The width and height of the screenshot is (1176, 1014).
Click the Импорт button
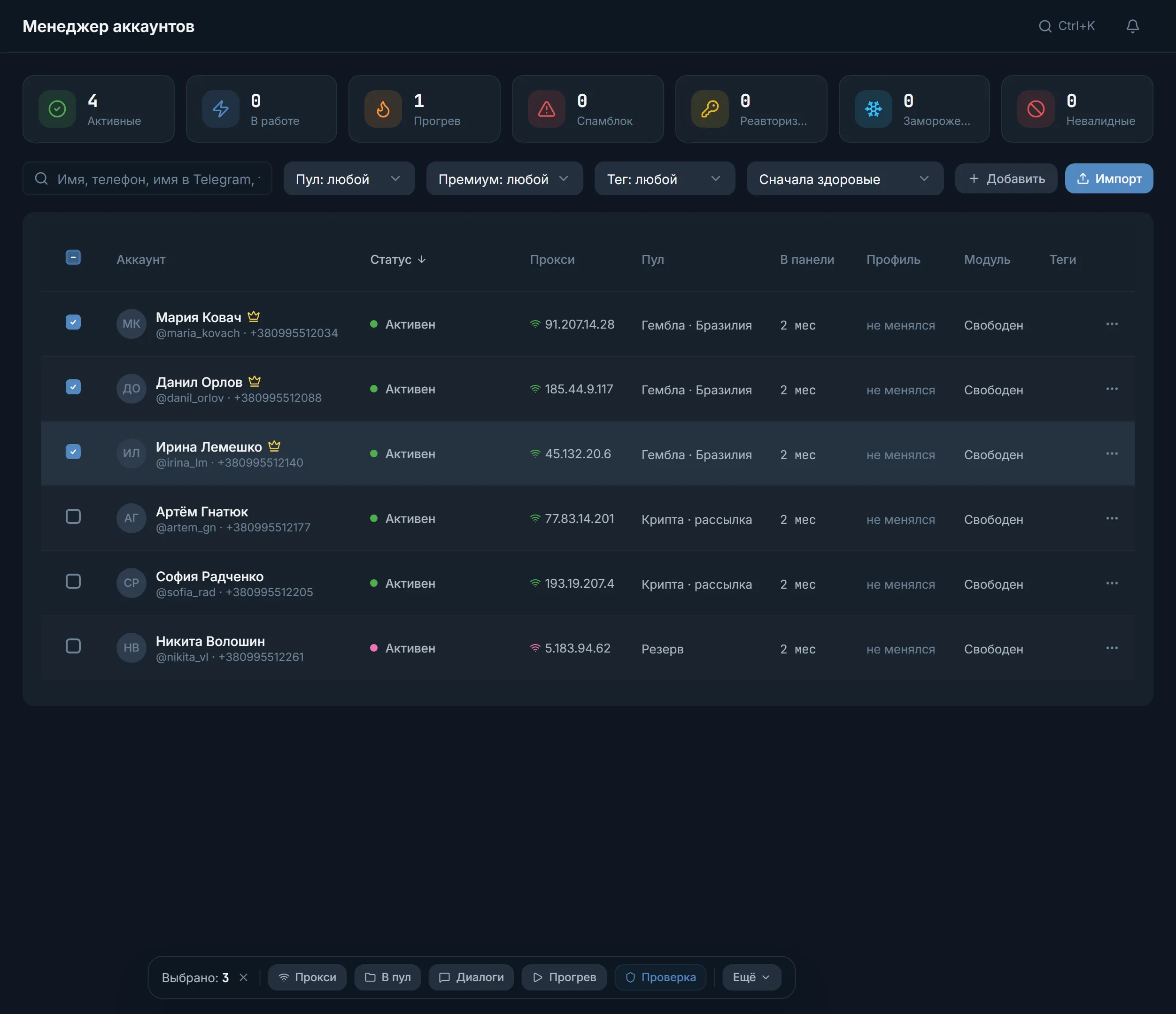point(1108,179)
